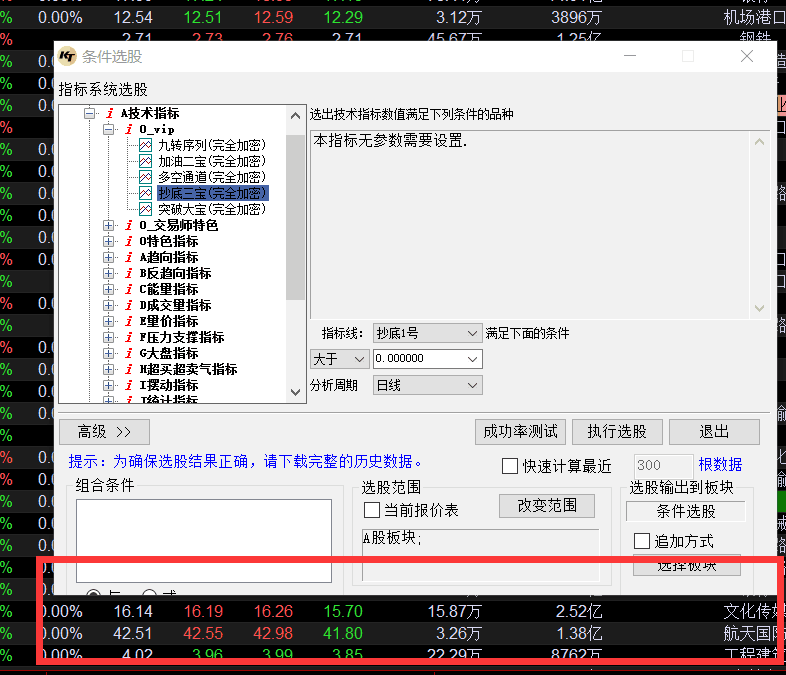Open the 0.000000 value combo box

click(428, 359)
